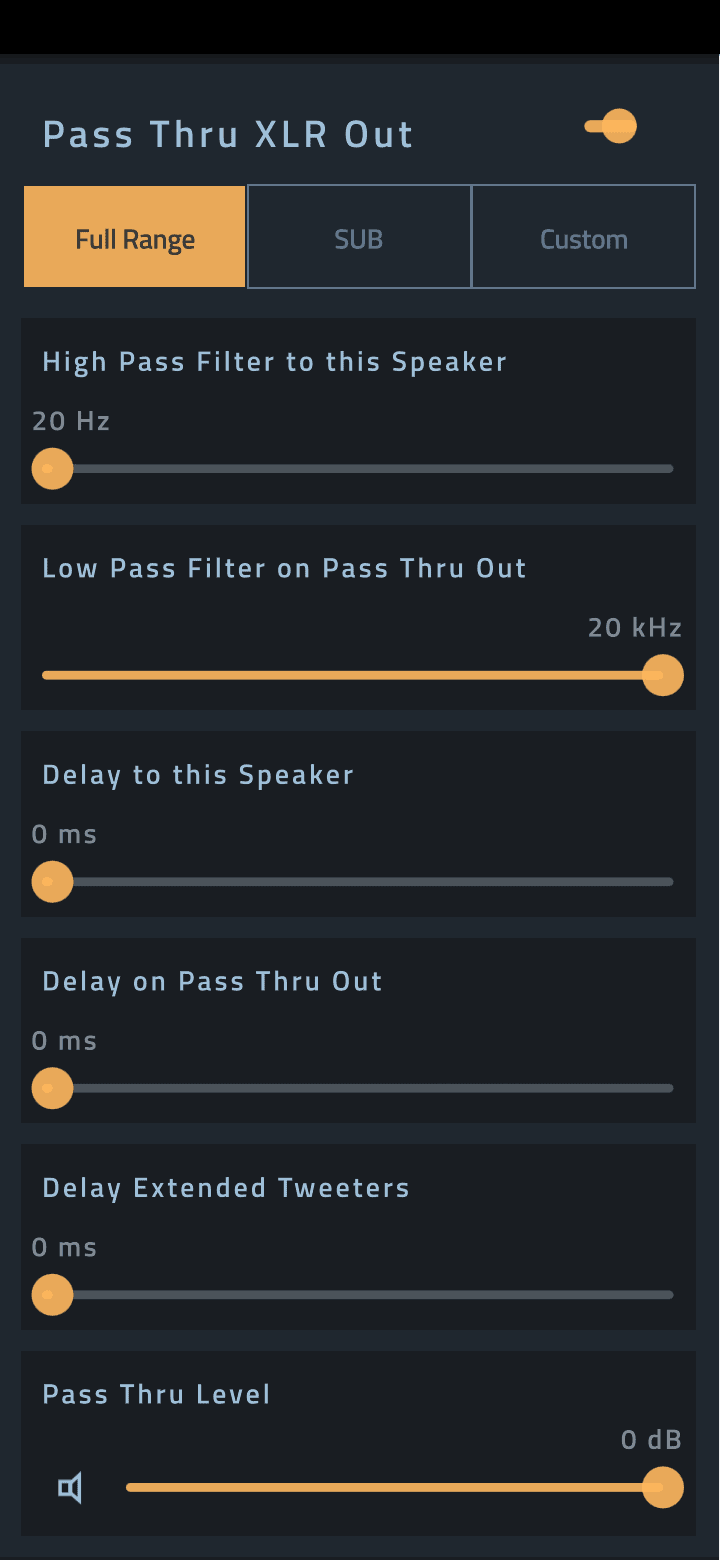
Task: Click the Pass Thru XLR Out heading
Action: pyautogui.click(x=228, y=134)
